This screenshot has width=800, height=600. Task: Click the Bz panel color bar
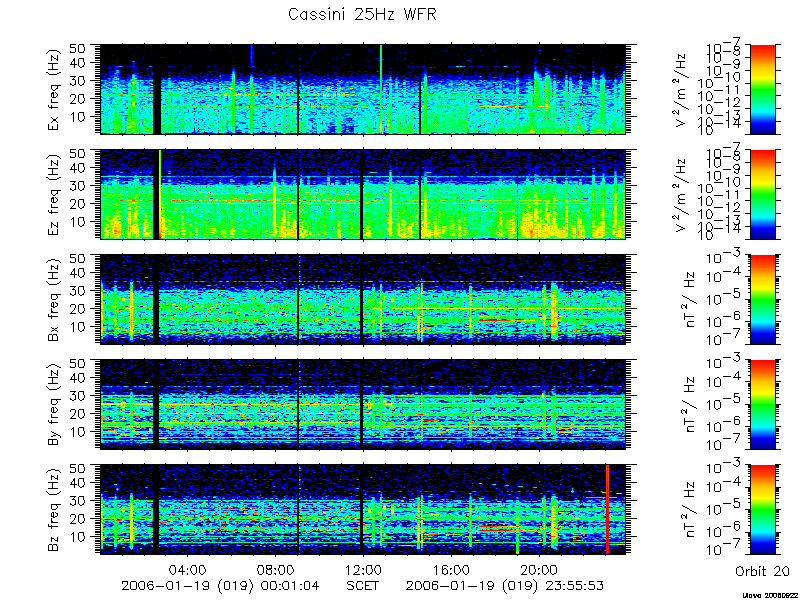pyautogui.click(x=763, y=510)
